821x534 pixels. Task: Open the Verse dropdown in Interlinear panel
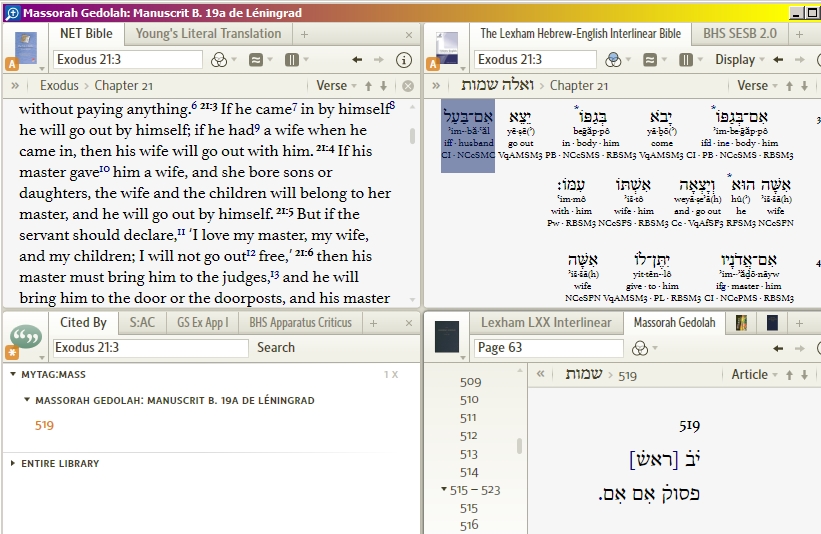[x=757, y=85]
